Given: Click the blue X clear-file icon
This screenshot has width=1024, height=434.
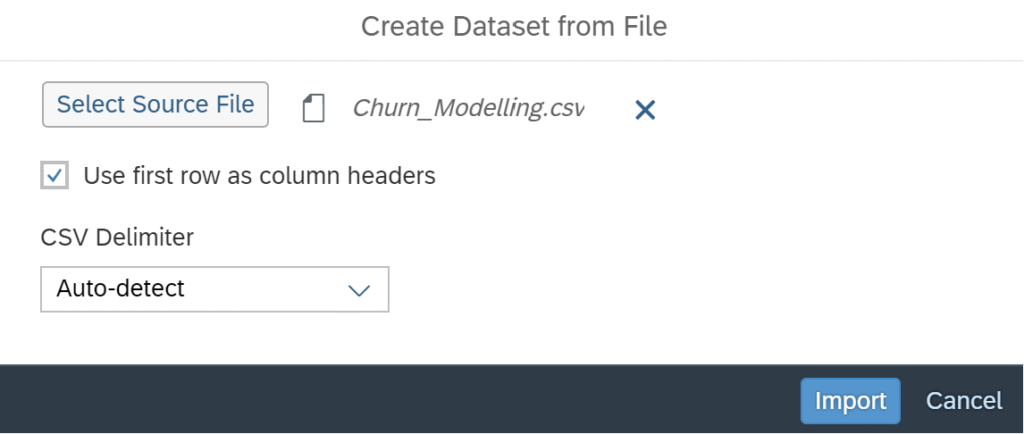Looking at the screenshot, I should [645, 110].
